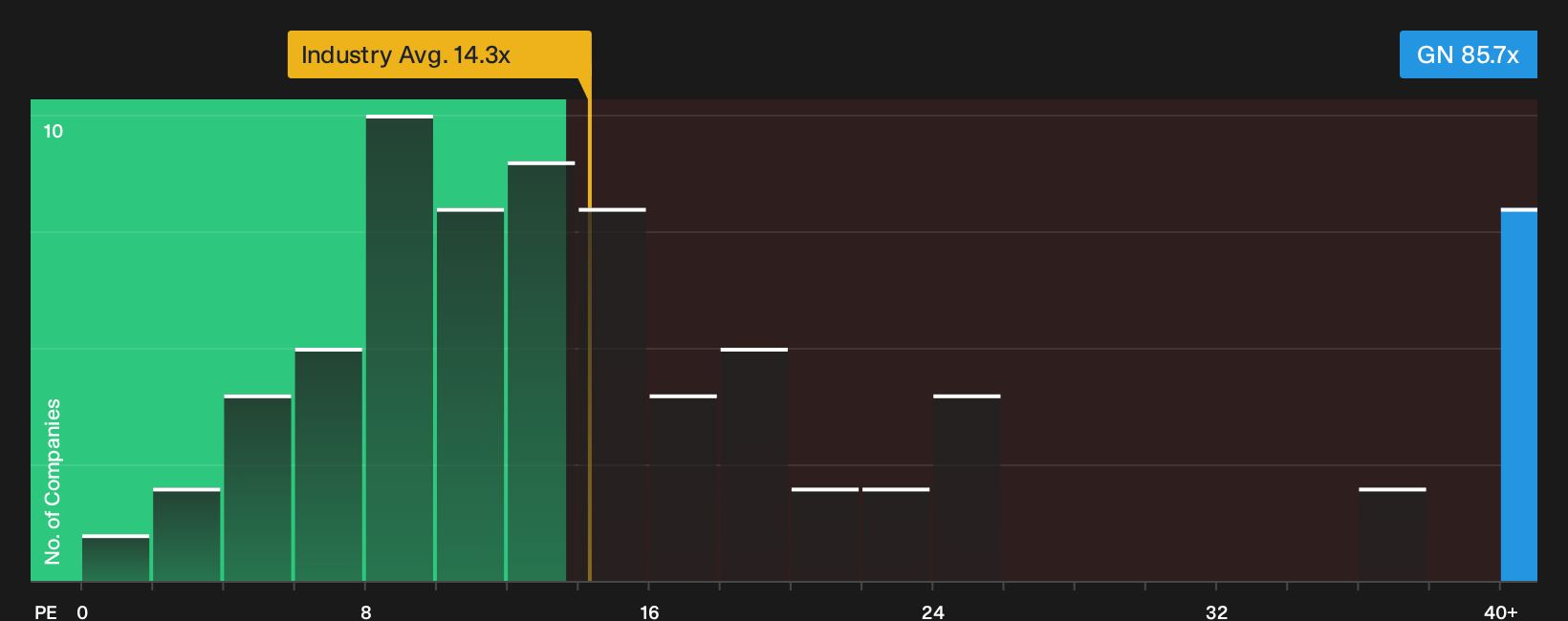This screenshot has width=1568, height=621.
Task: Select the x-axis tick label 32
Action: [1216, 611]
